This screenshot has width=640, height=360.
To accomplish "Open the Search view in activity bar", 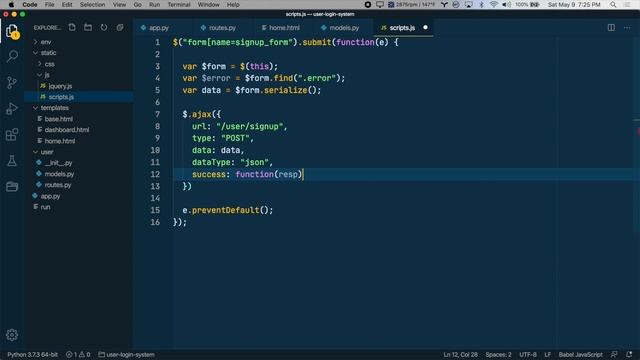I will pos(12,56).
